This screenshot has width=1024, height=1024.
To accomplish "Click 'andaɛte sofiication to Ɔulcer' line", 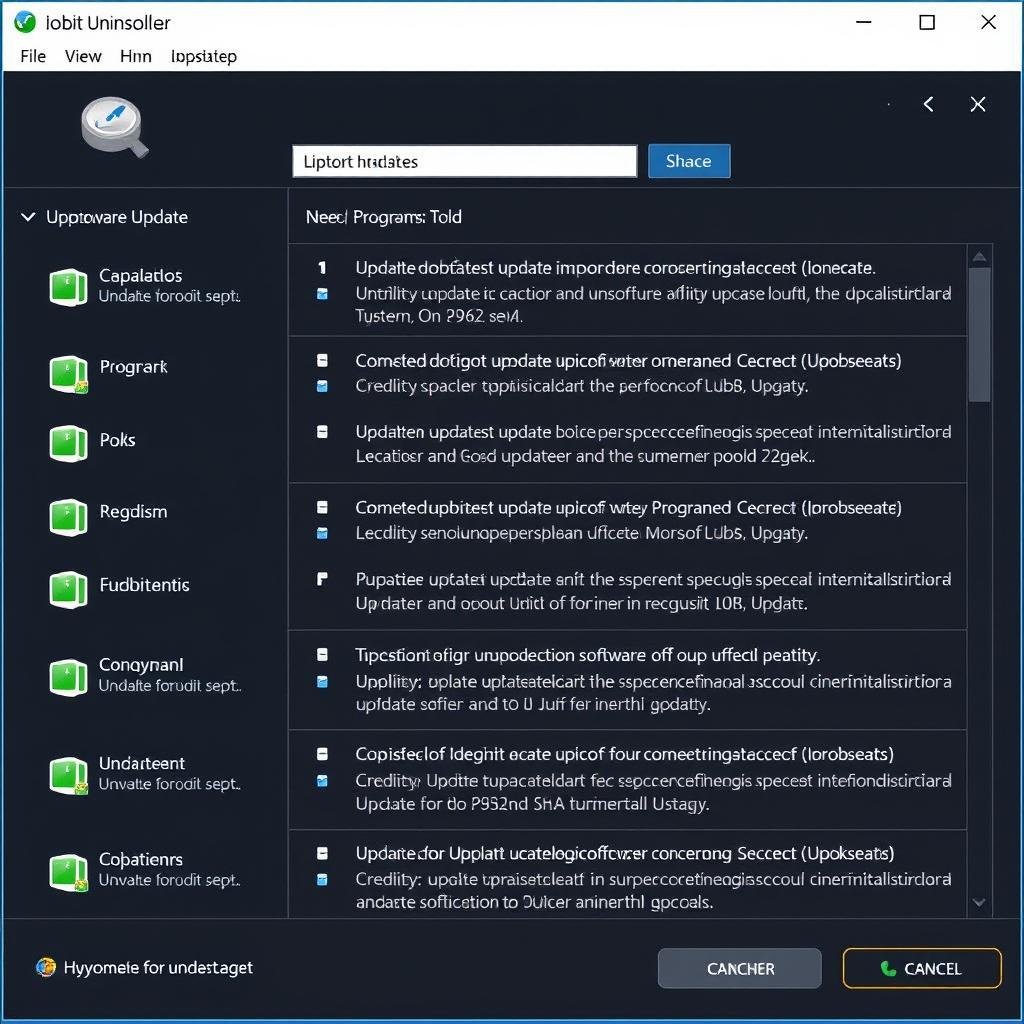I will click(x=534, y=903).
